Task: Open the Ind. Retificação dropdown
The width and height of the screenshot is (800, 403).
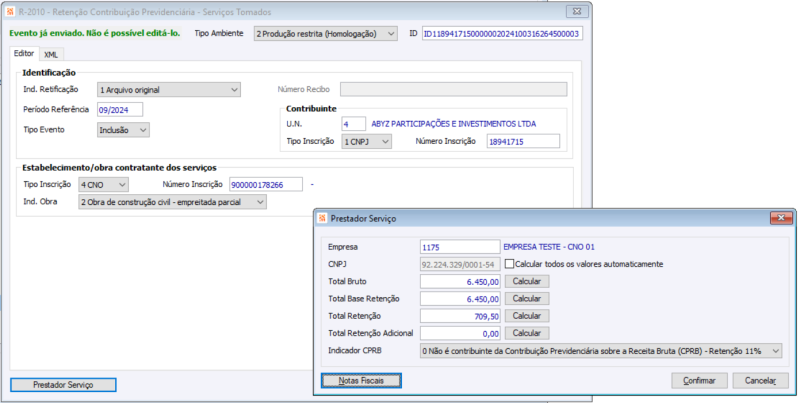Action: coord(169,90)
